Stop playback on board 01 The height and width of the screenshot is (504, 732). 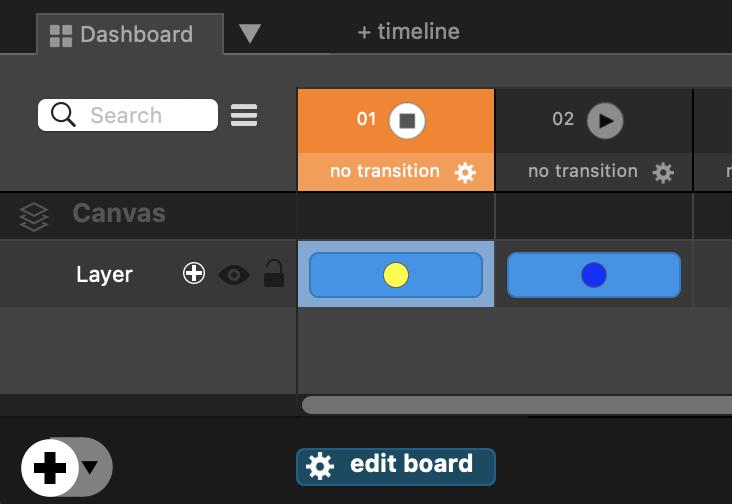407,120
